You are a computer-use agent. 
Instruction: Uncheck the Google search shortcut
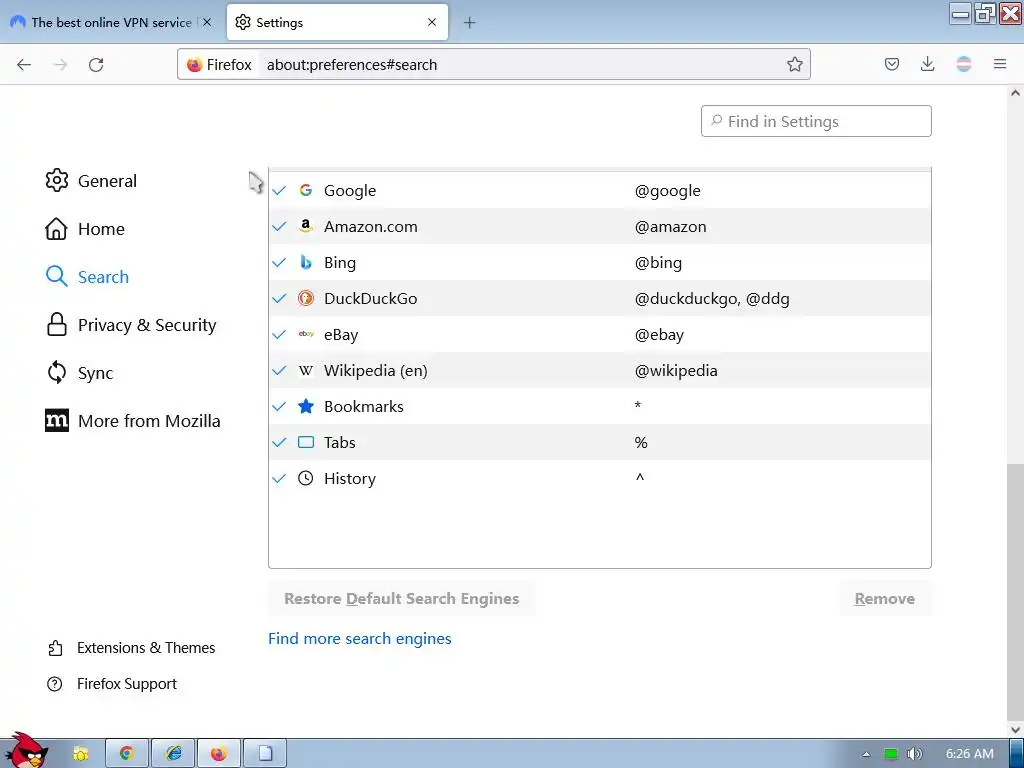[x=279, y=191]
